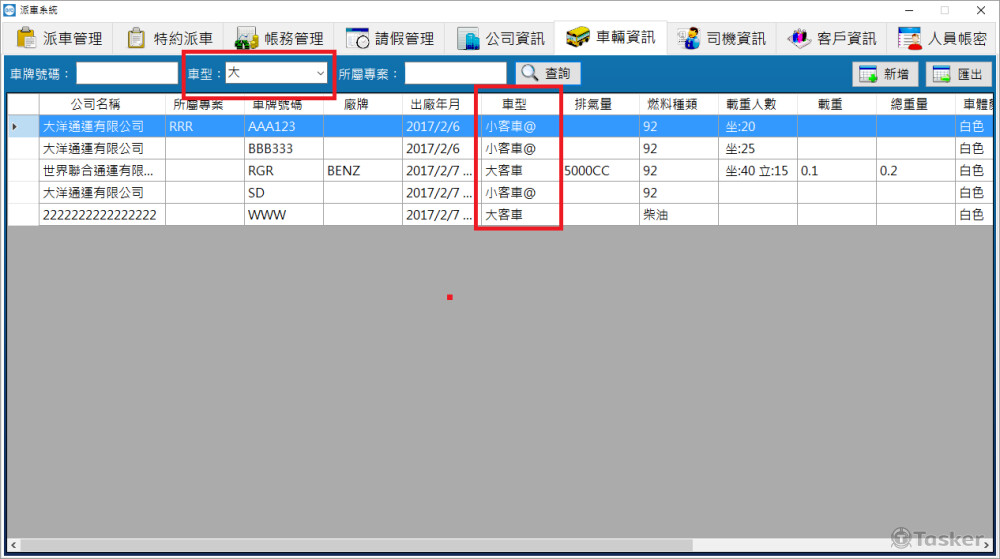Sort by the 出廠年月 column header
This screenshot has width=1000, height=559.
(x=435, y=104)
